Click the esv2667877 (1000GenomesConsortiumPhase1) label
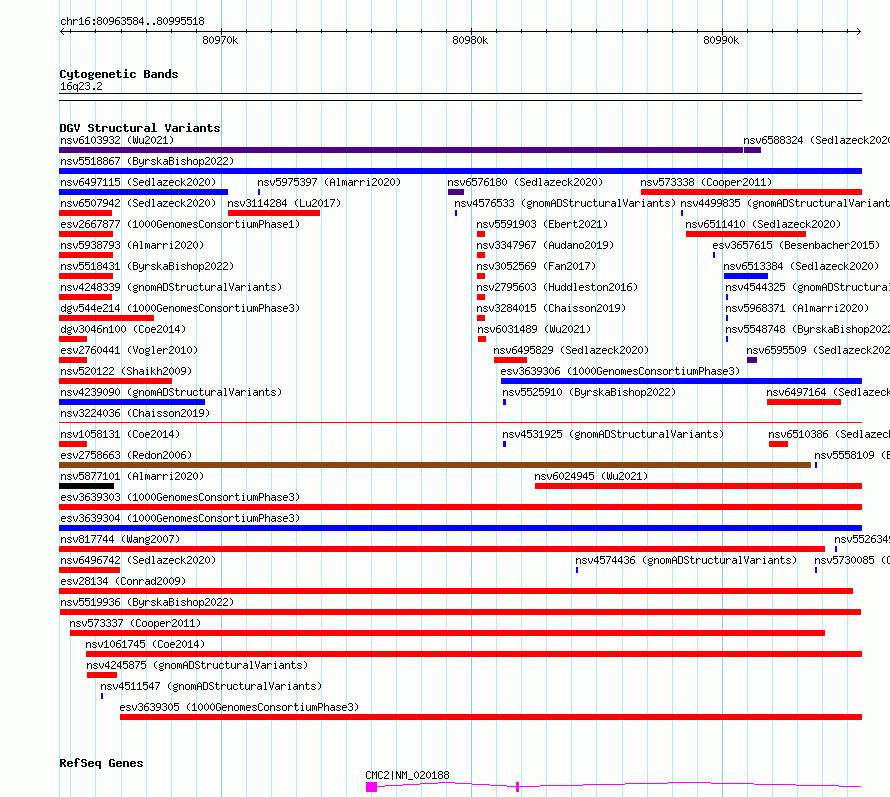The width and height of the screenshot is (890, 797). (180, 224)
